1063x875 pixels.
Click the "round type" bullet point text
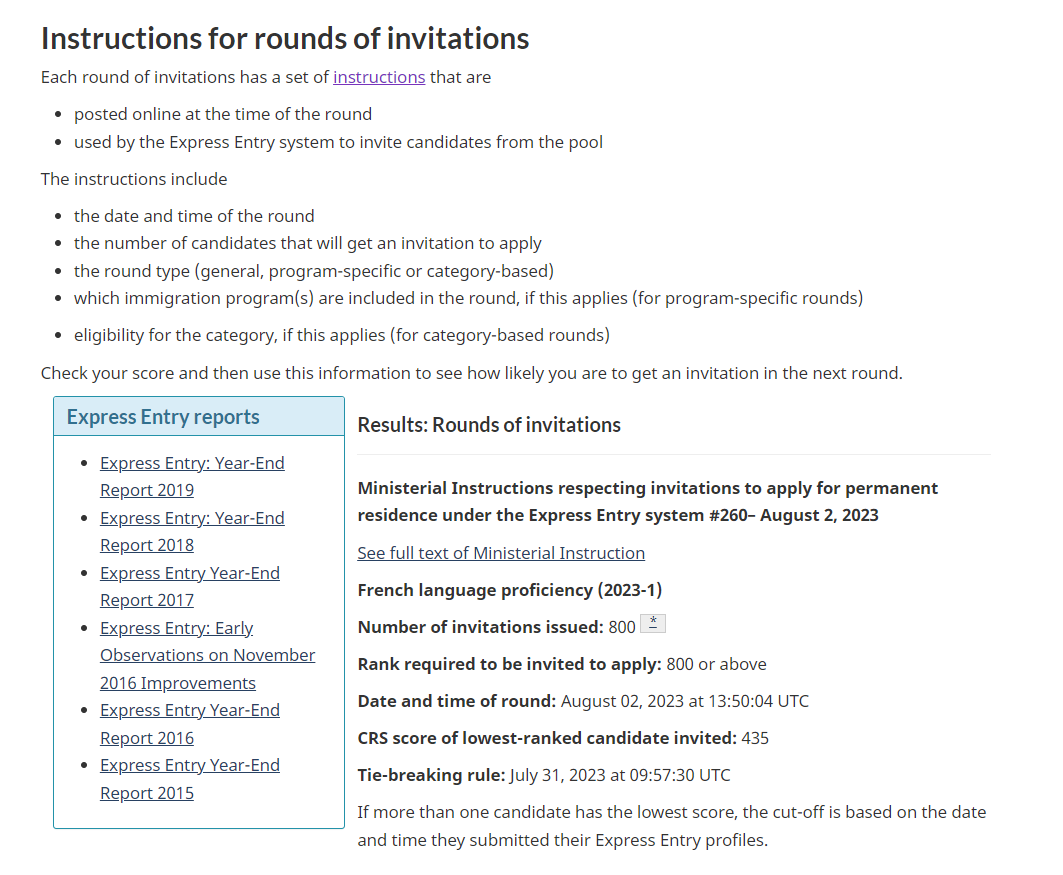[313, 271]
